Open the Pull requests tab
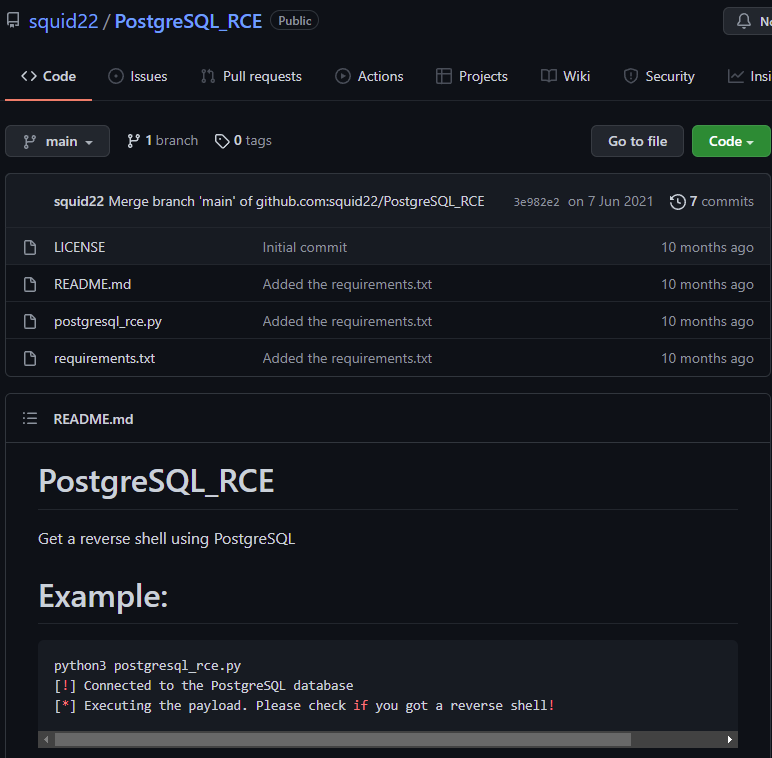 251,76
